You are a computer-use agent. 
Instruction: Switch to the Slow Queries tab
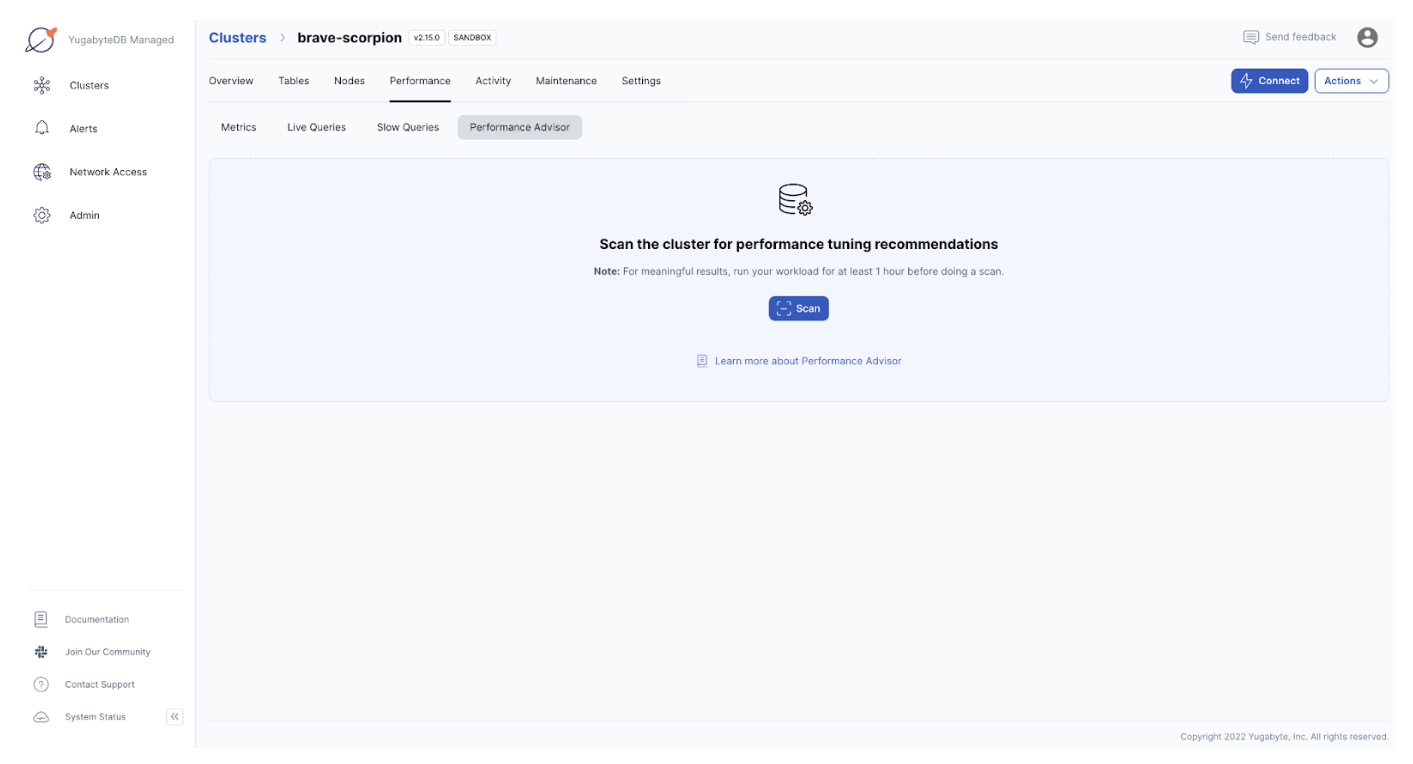tap(407, 127)
